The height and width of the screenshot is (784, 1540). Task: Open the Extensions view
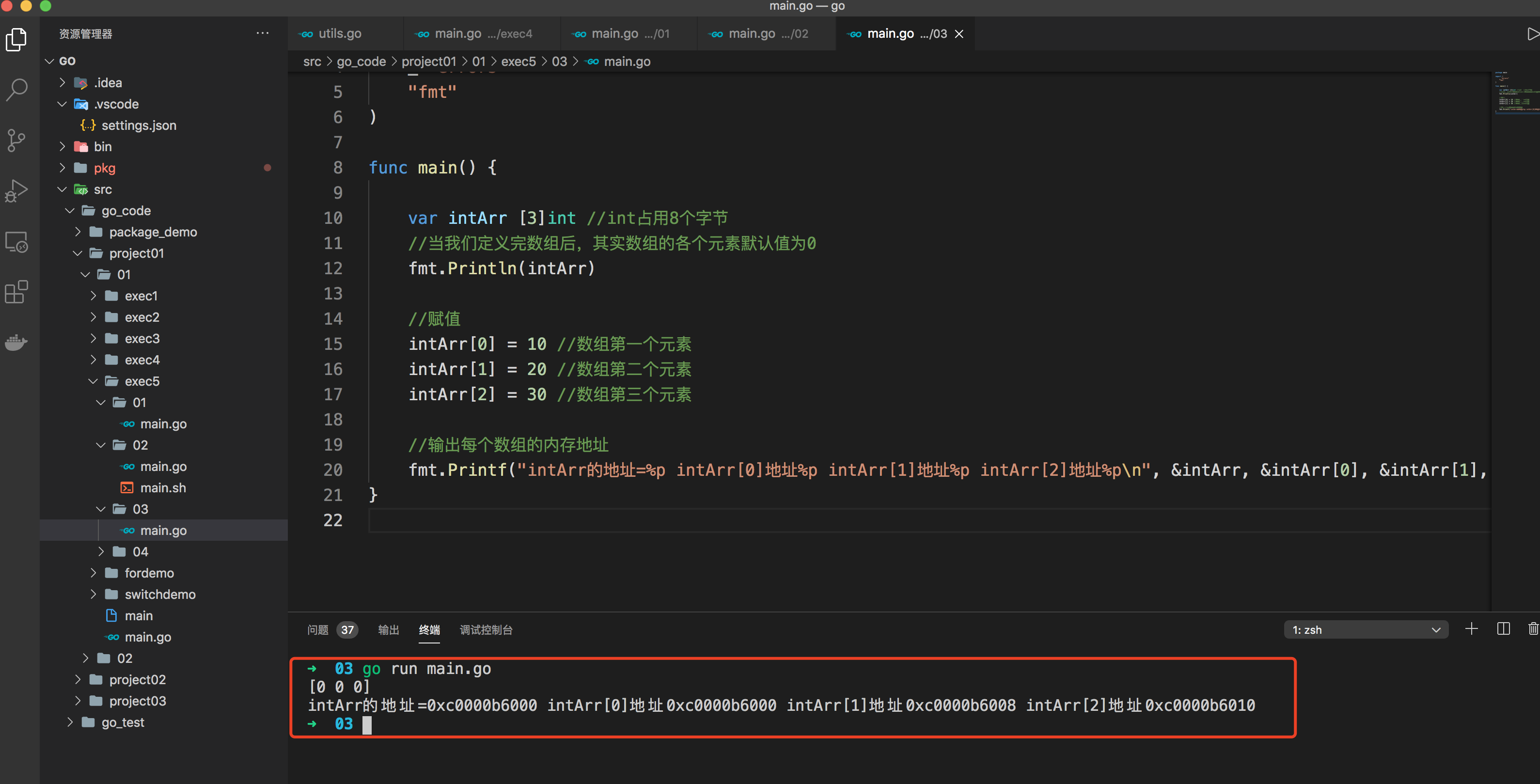(x=16, y=292)
